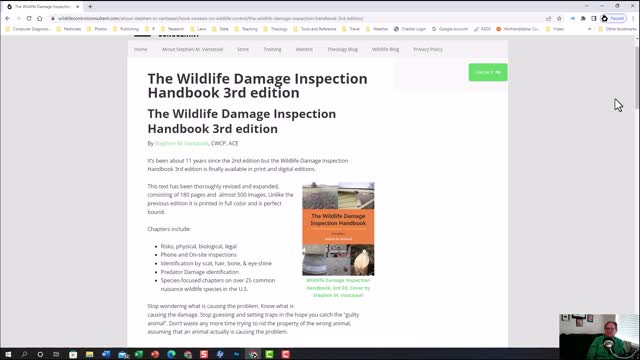Open the Computer Diagnostics bookmark folder
The image size is (640, 360).
click(27, 29)
